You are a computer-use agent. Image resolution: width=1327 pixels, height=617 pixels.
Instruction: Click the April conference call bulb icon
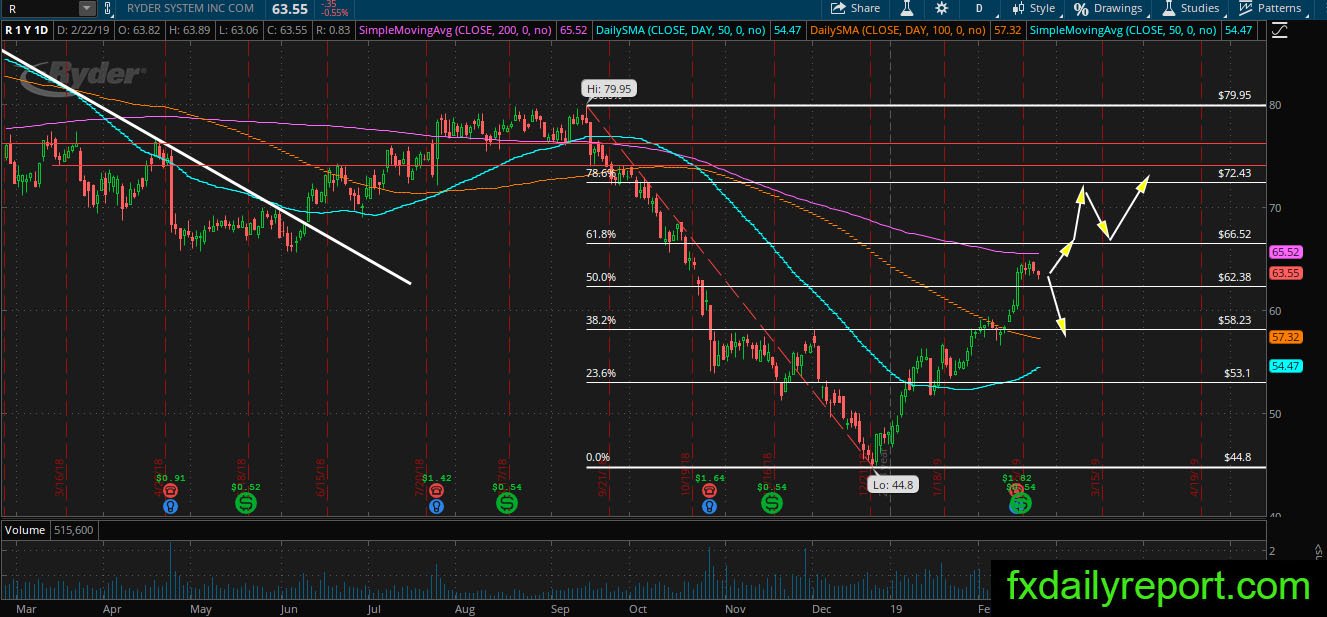pyautogui.click(x=170, y=507)
